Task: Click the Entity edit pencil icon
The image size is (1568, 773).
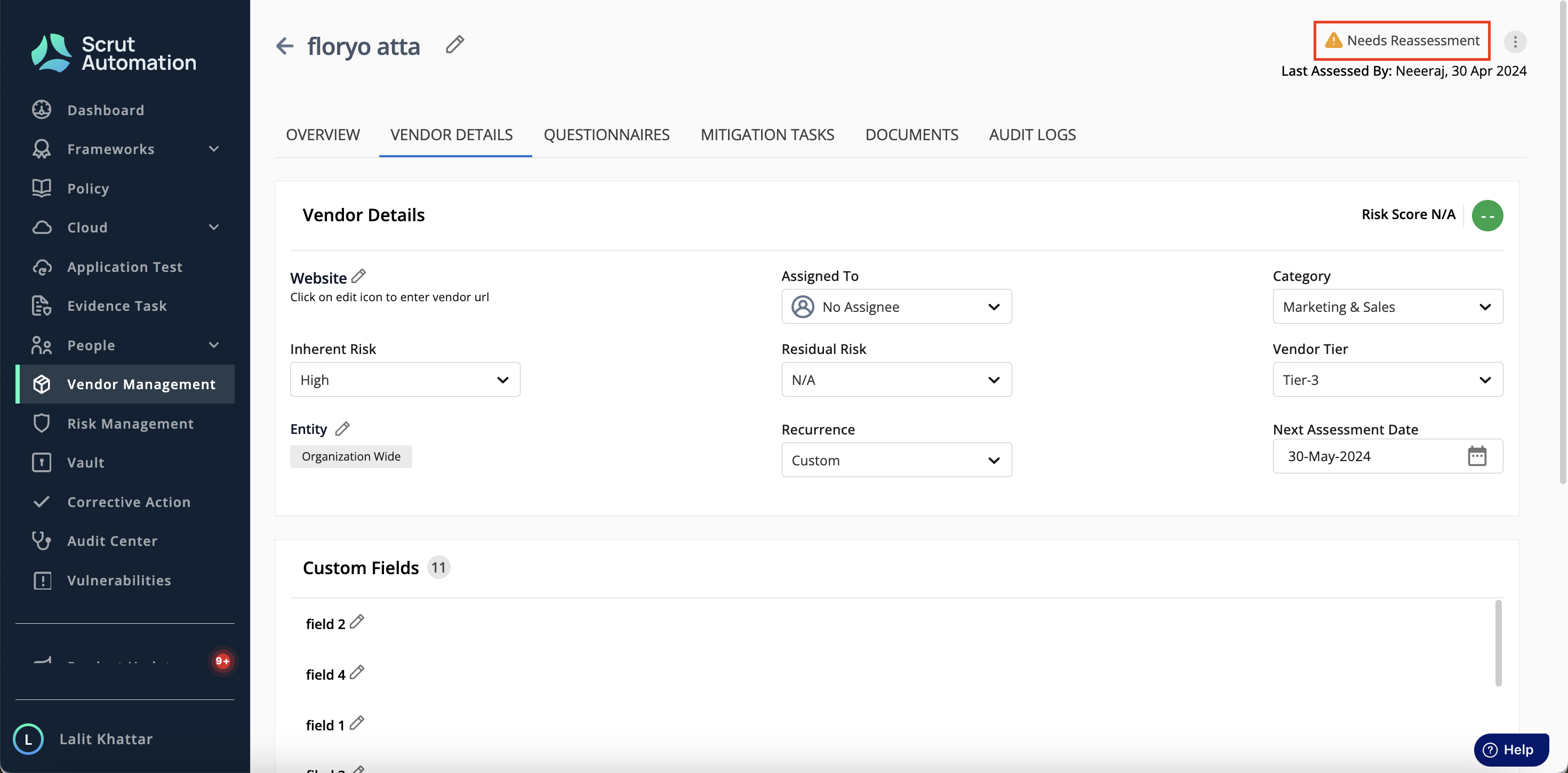Action: (x=343, y=429)
